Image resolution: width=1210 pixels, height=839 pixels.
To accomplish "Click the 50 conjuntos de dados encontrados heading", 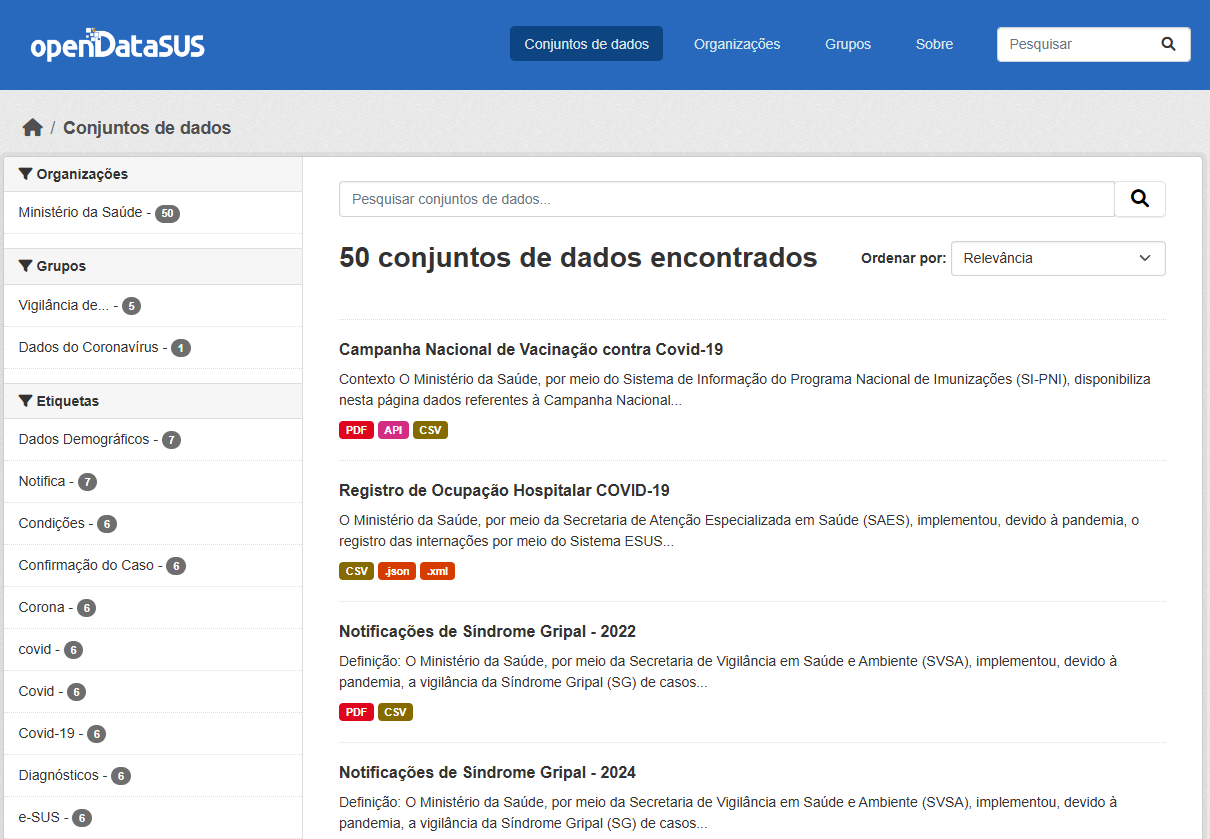I will click(578, 258).
